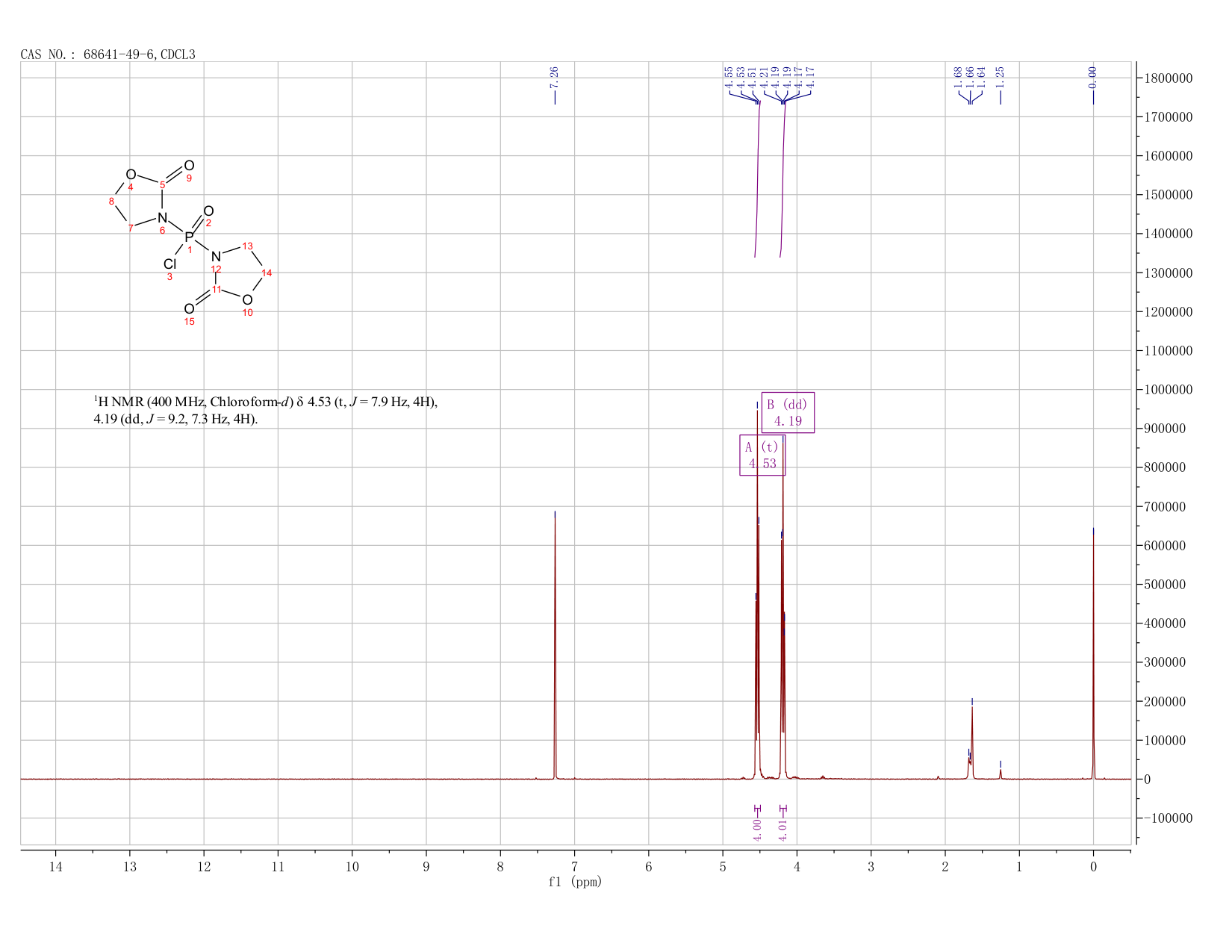Select the 1.64 peak label at top
This screenshot has height=952, width=1232.
(x=982, y=77)
